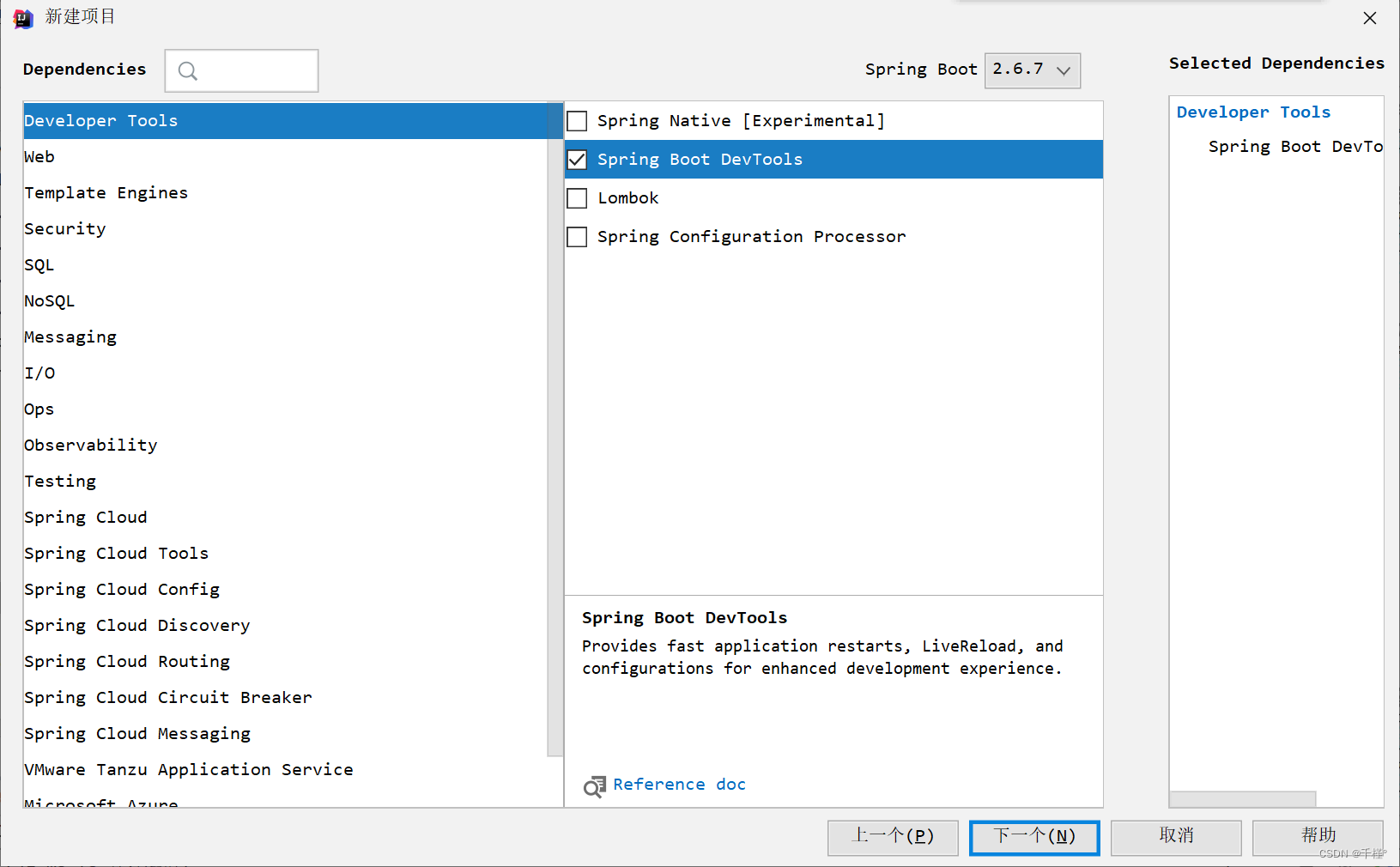
Task: Open the Spring Boot version 2.6.7 dropdown
Action: click(x=1033, y=70)
